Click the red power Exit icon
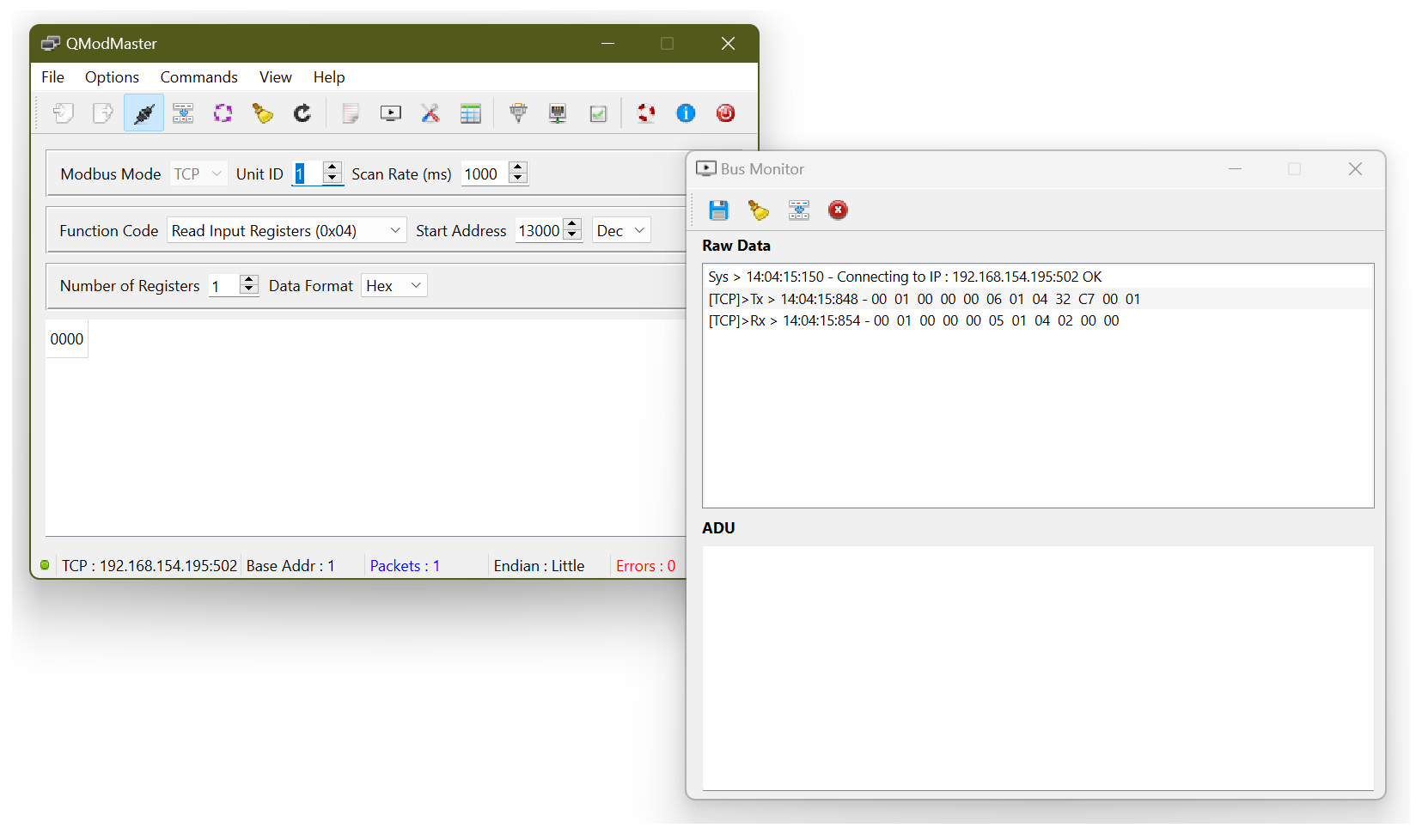The width and height of the screenshot is (1416, 840). click(726, 113)
